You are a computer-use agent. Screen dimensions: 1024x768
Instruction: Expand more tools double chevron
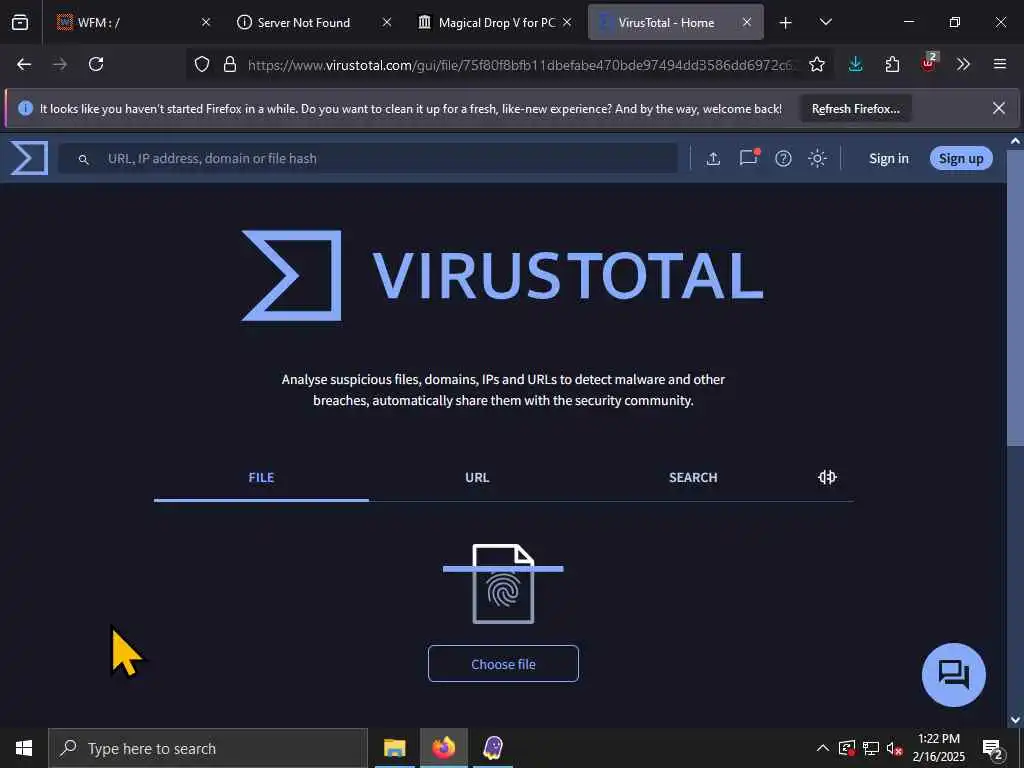point(963,64)
